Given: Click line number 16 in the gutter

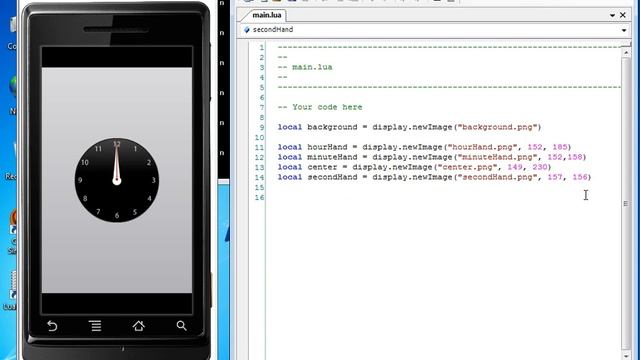Looking at the screenshot, I should tap(260, 198).
